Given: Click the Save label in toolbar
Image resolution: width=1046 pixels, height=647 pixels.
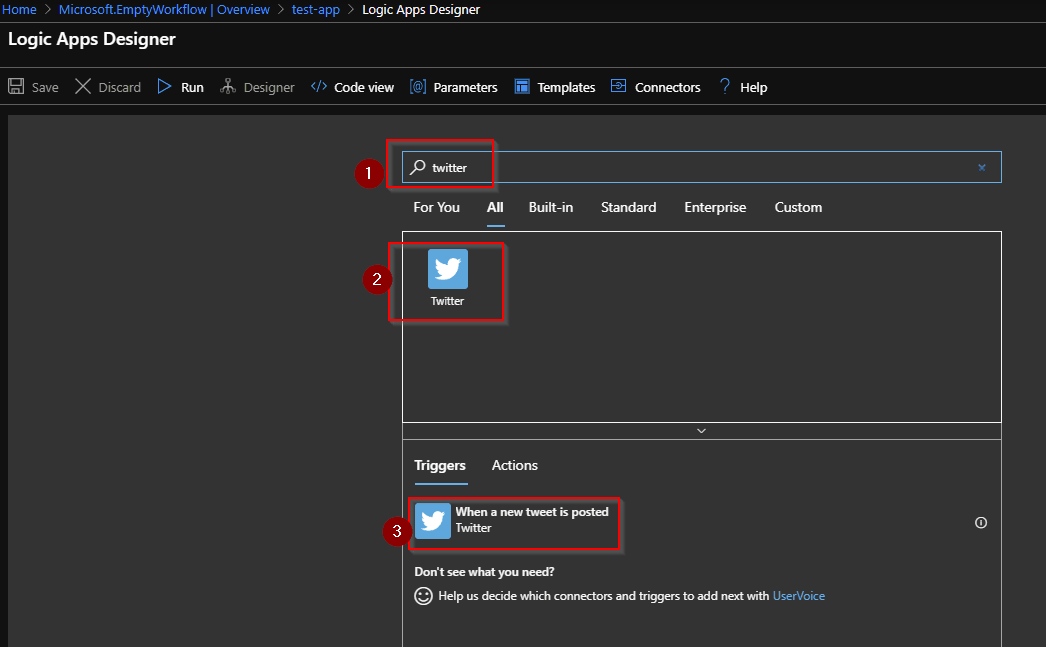Looking at the screenshot, I should tap(45, 87).
